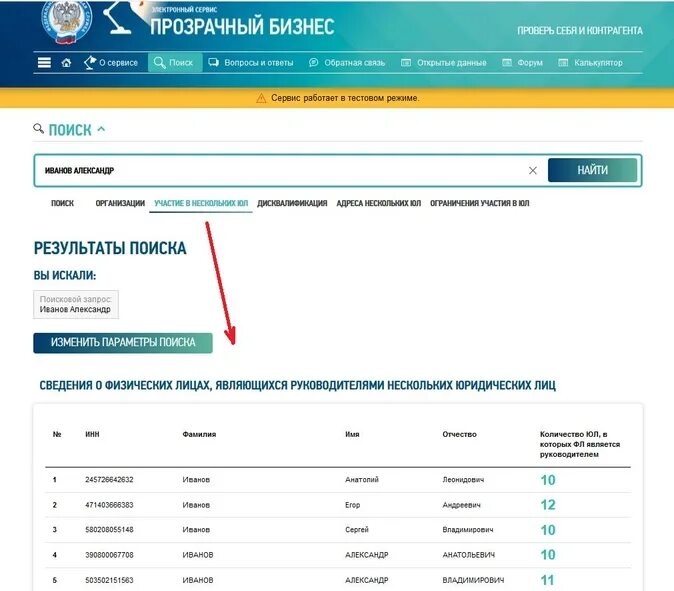This screenshot has height=591, width=674.
Task: Click the Federal Tax Service emblem logo
Action: click(67, 21)
